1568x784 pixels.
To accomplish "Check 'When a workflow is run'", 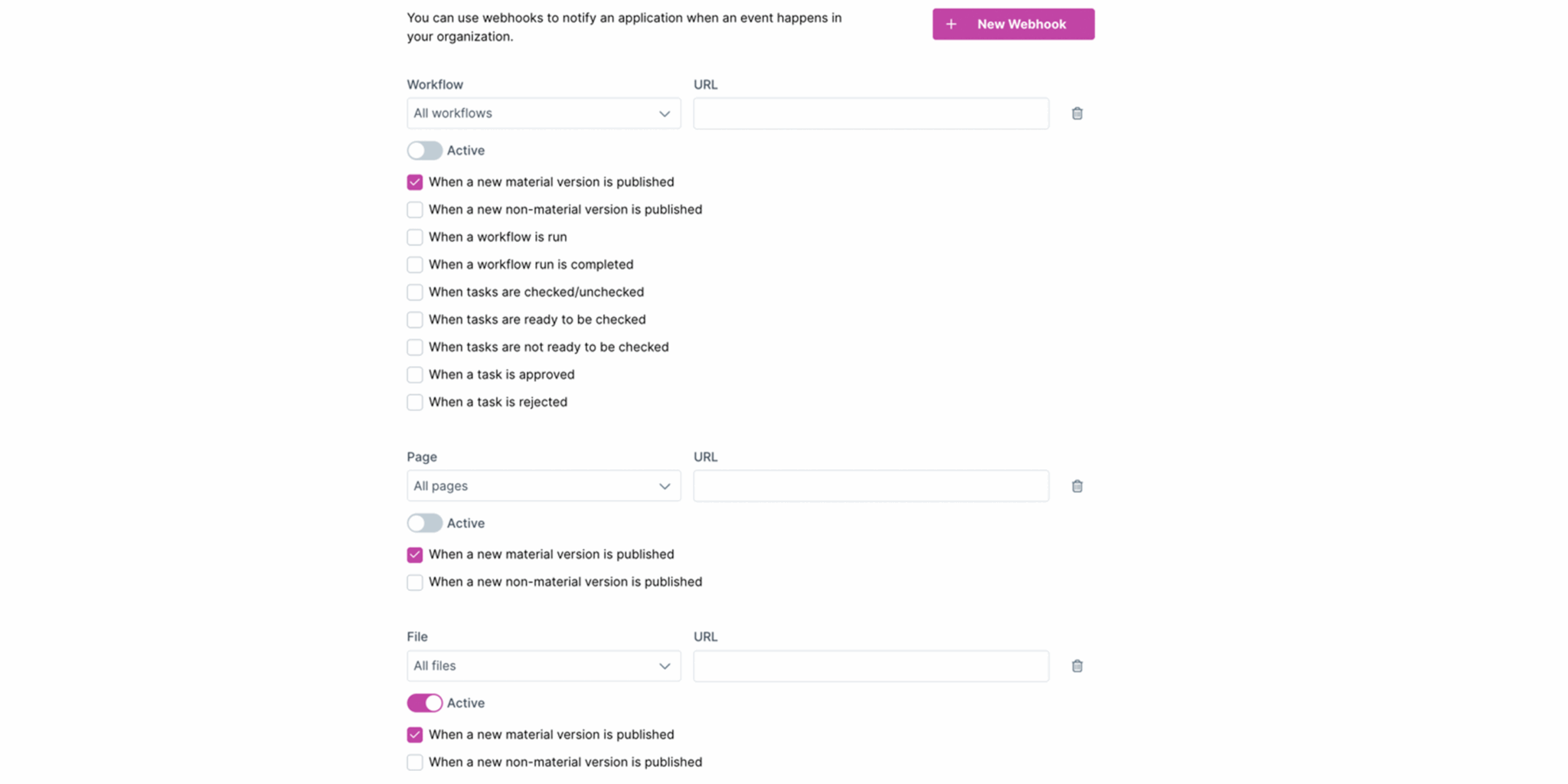I will (414, 237).
